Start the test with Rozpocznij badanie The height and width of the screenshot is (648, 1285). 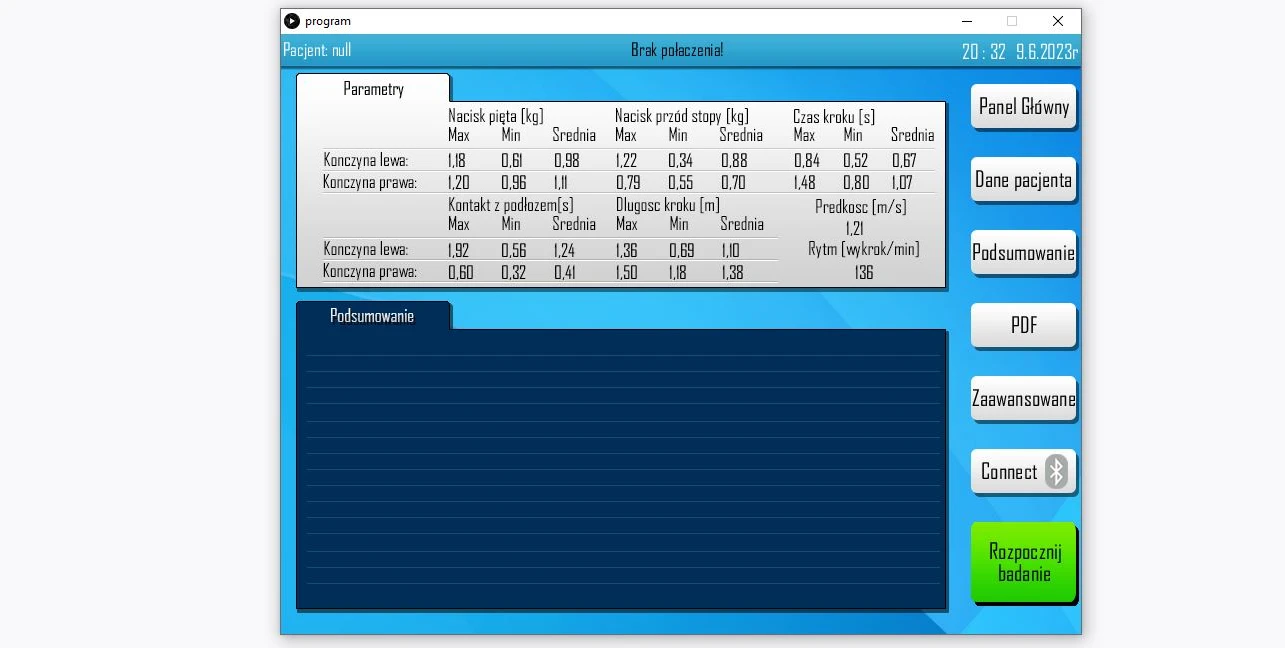tap(1023, 563)
